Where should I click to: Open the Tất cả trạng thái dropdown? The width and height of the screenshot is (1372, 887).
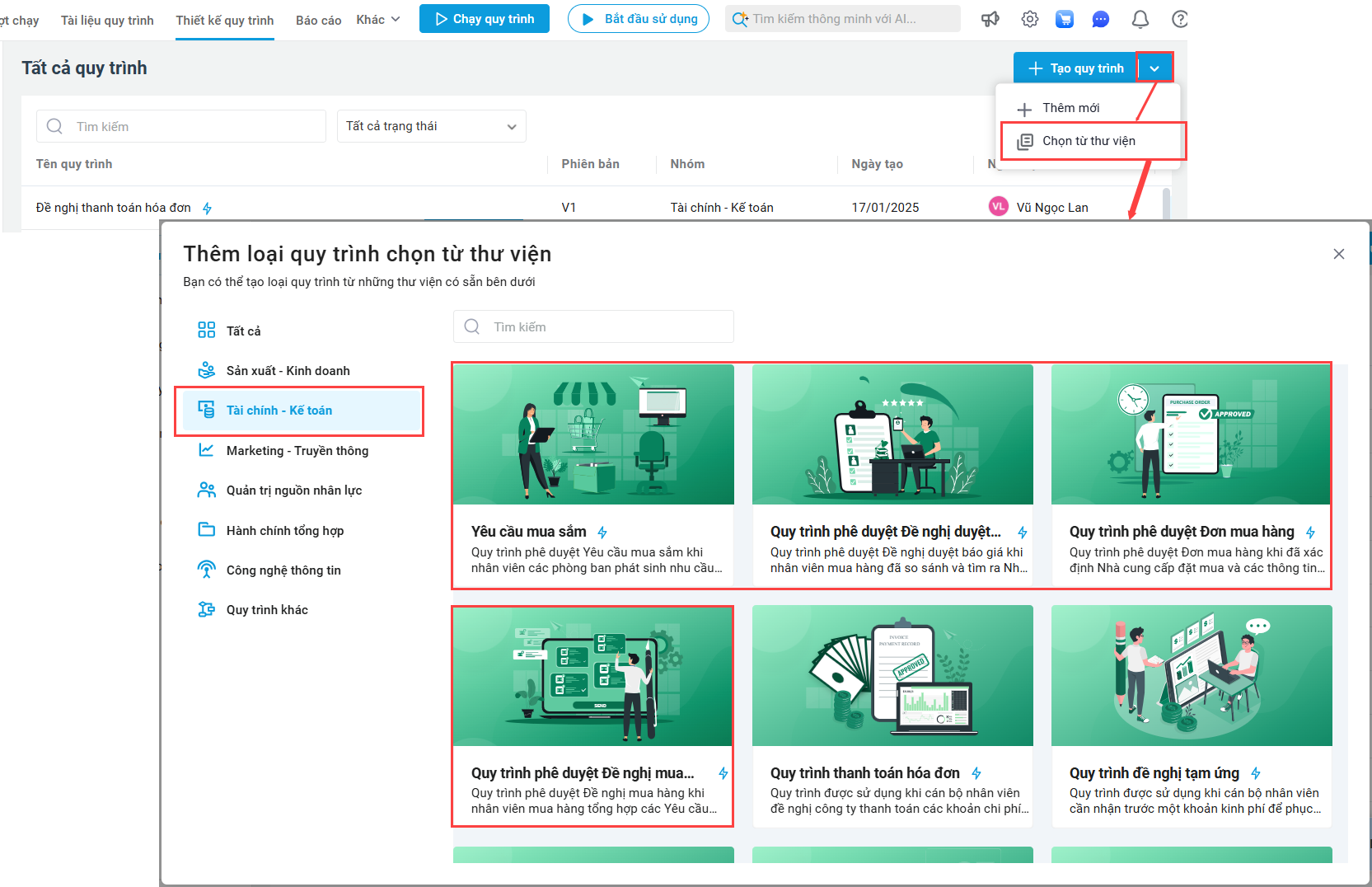pyautogui.click(x=431, y=126)
